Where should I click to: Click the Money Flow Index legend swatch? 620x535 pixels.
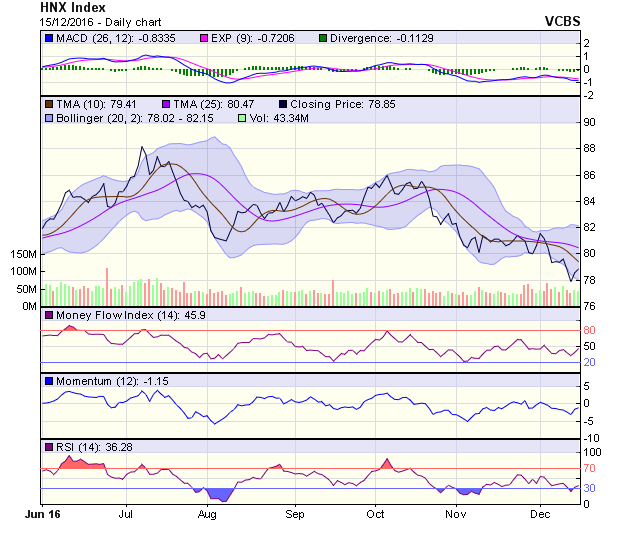pyautogui.click(x=49, y=316)
